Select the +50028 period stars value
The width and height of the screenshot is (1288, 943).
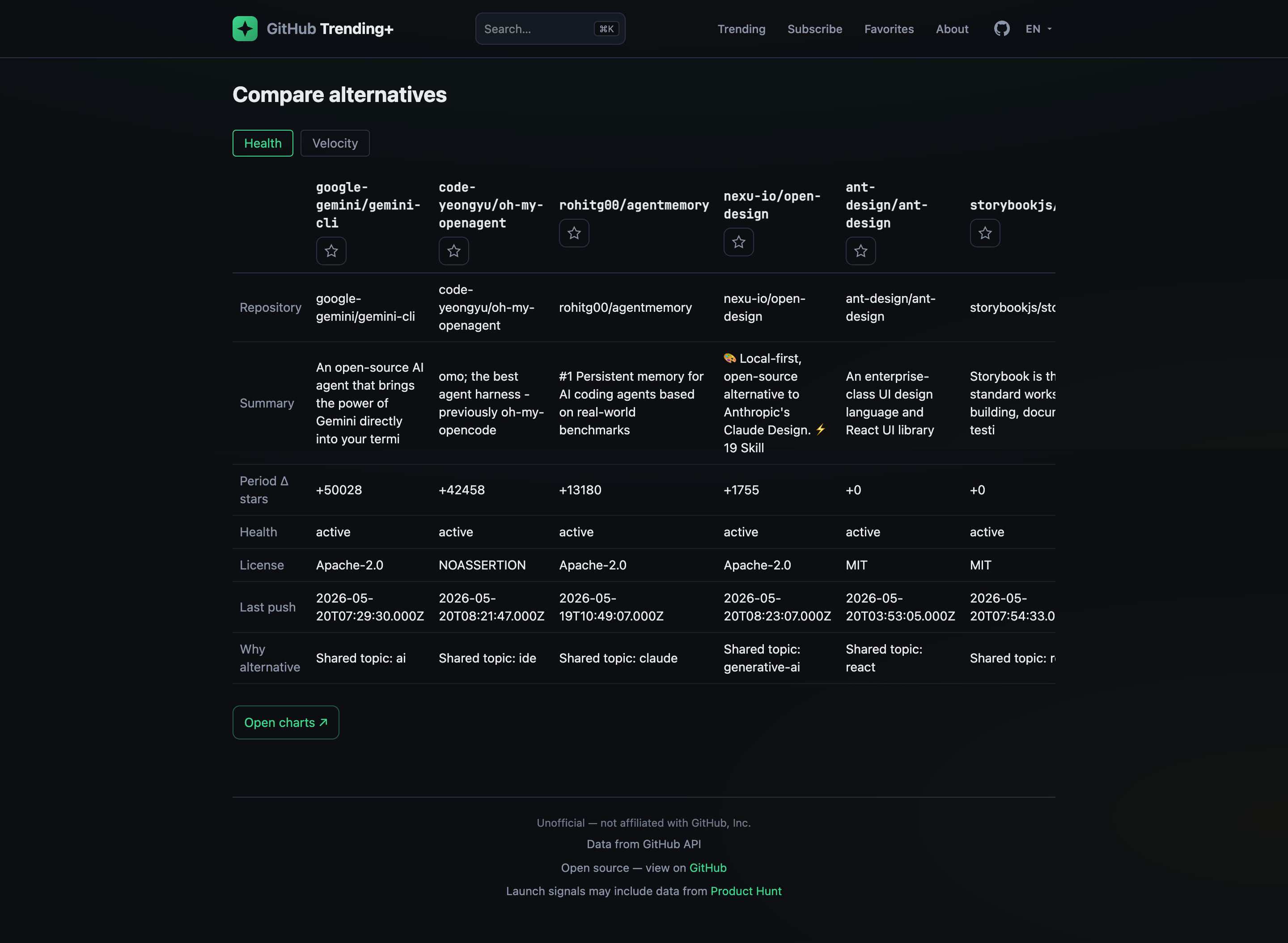pyautogui.click(x=339, y=490)
